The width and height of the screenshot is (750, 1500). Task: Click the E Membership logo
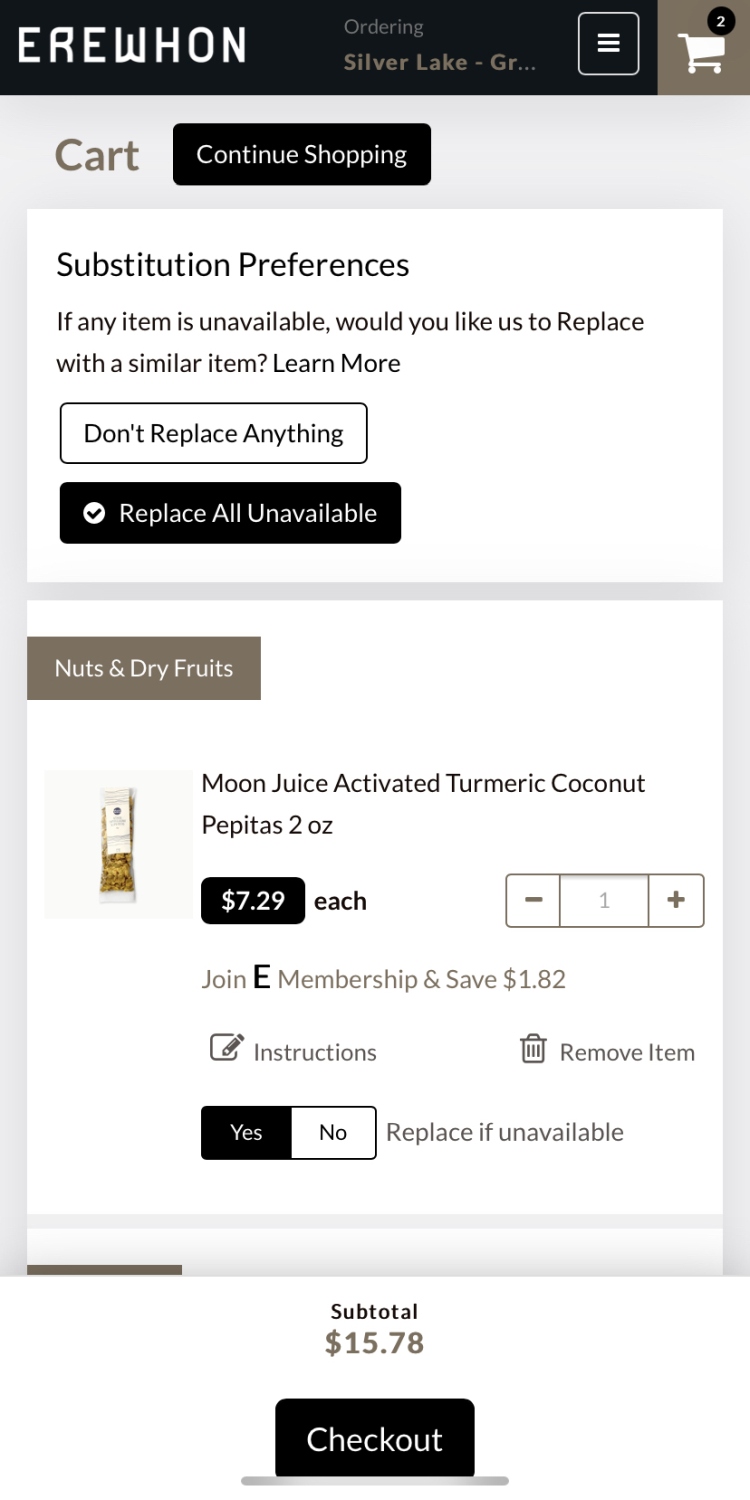pyautogui.click(x=262, y=977)
